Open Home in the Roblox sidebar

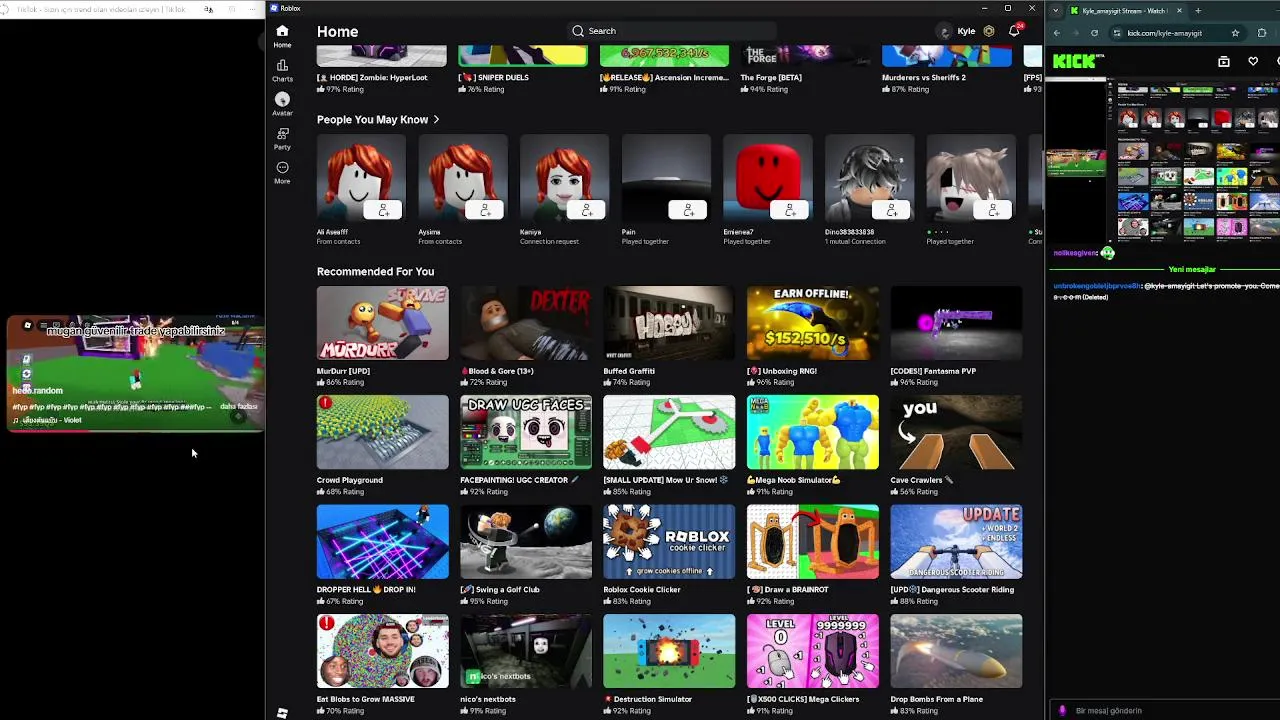pos(282,36)
